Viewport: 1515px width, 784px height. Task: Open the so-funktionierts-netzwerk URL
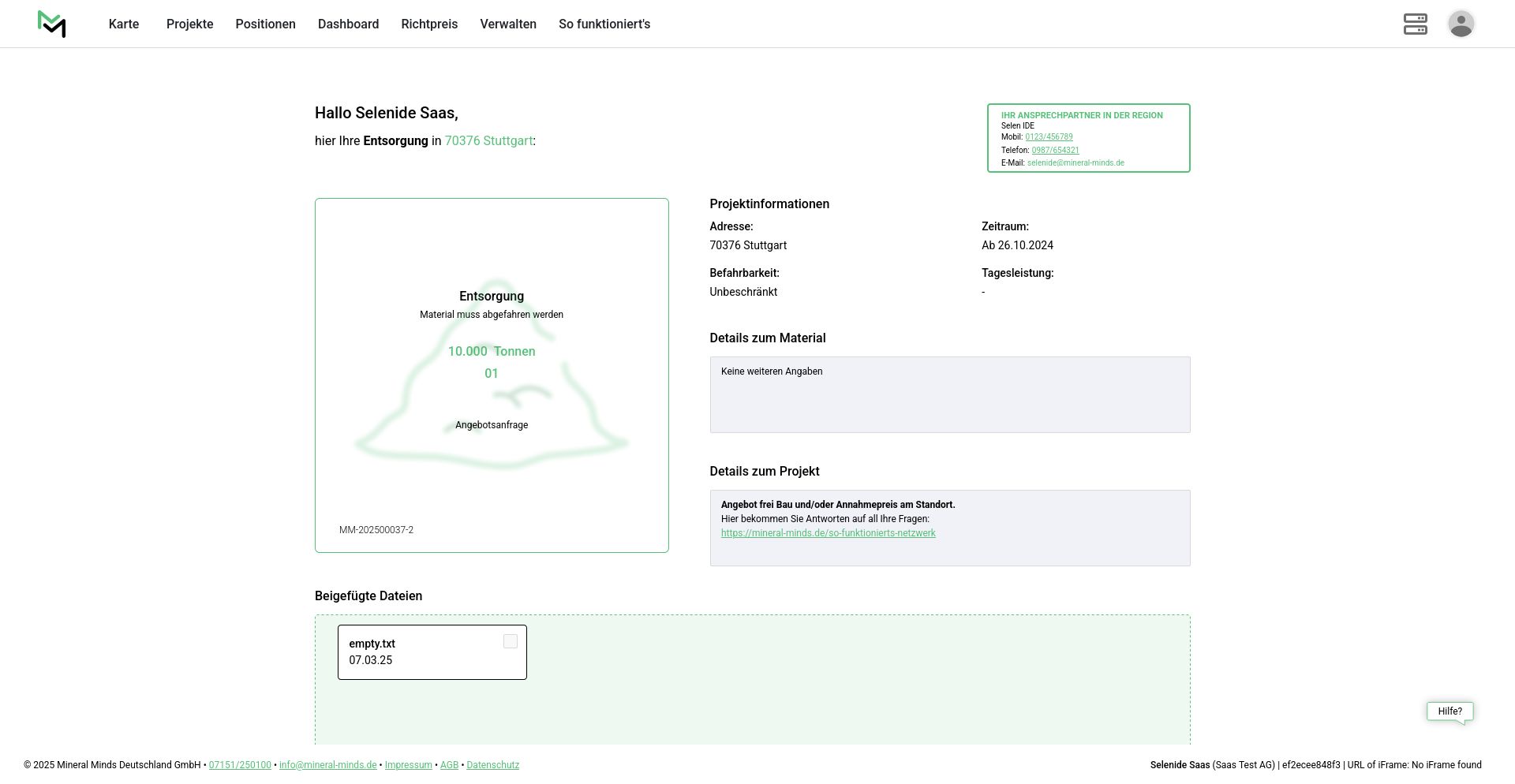click(x=828, y=533)
